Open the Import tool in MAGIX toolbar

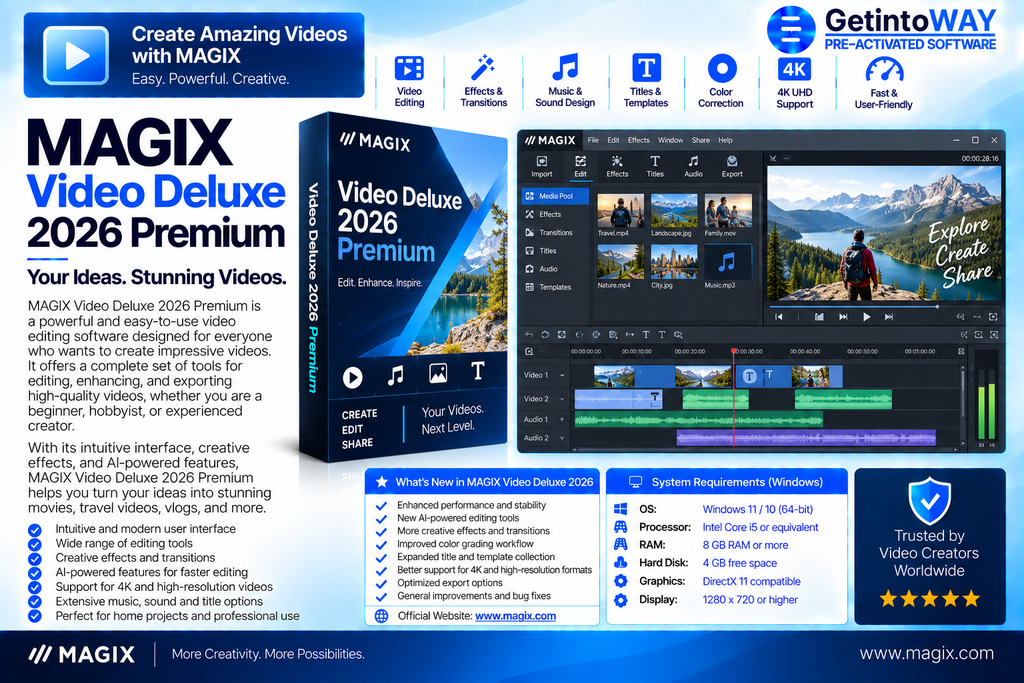(x=541, y=167)
